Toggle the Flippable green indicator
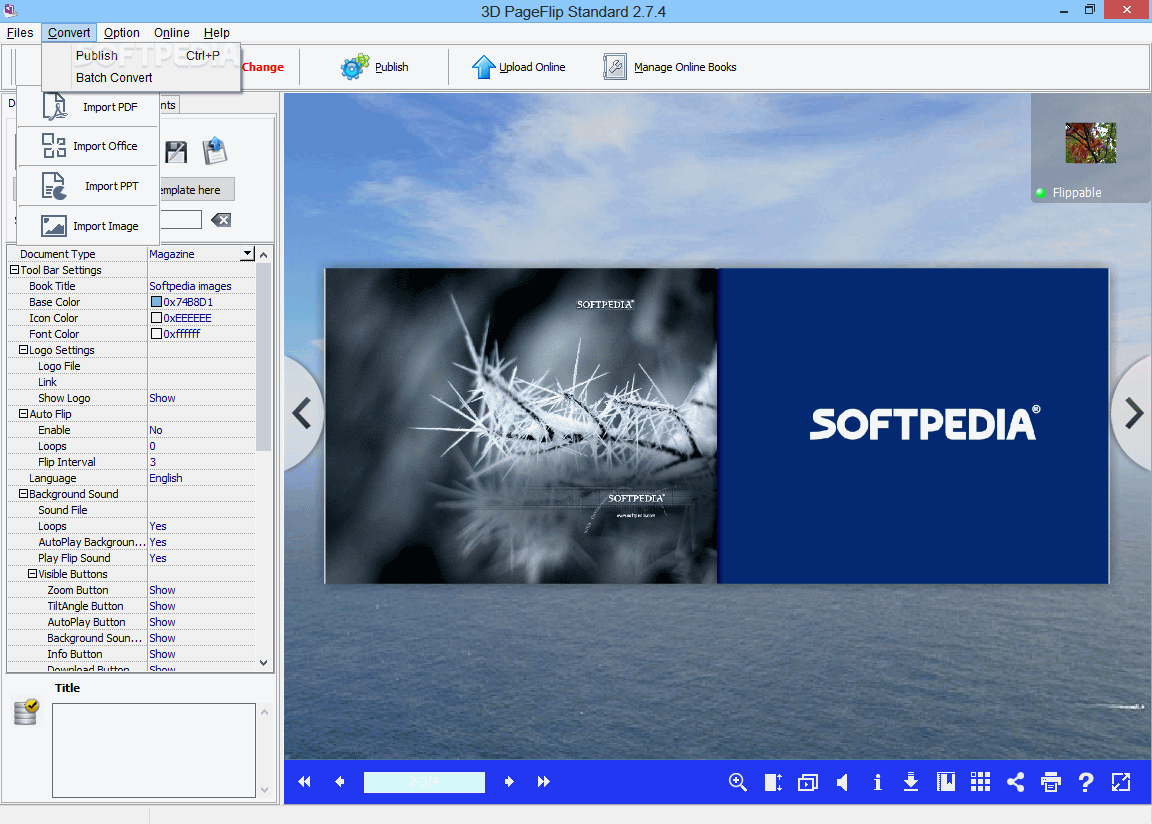The image size is (1152, 824). click(1040, 193)
